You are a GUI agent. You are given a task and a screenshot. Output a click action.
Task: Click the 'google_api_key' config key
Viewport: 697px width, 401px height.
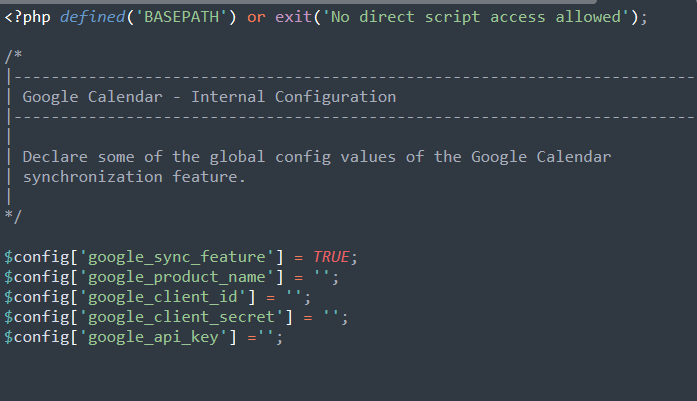(148, 337)
